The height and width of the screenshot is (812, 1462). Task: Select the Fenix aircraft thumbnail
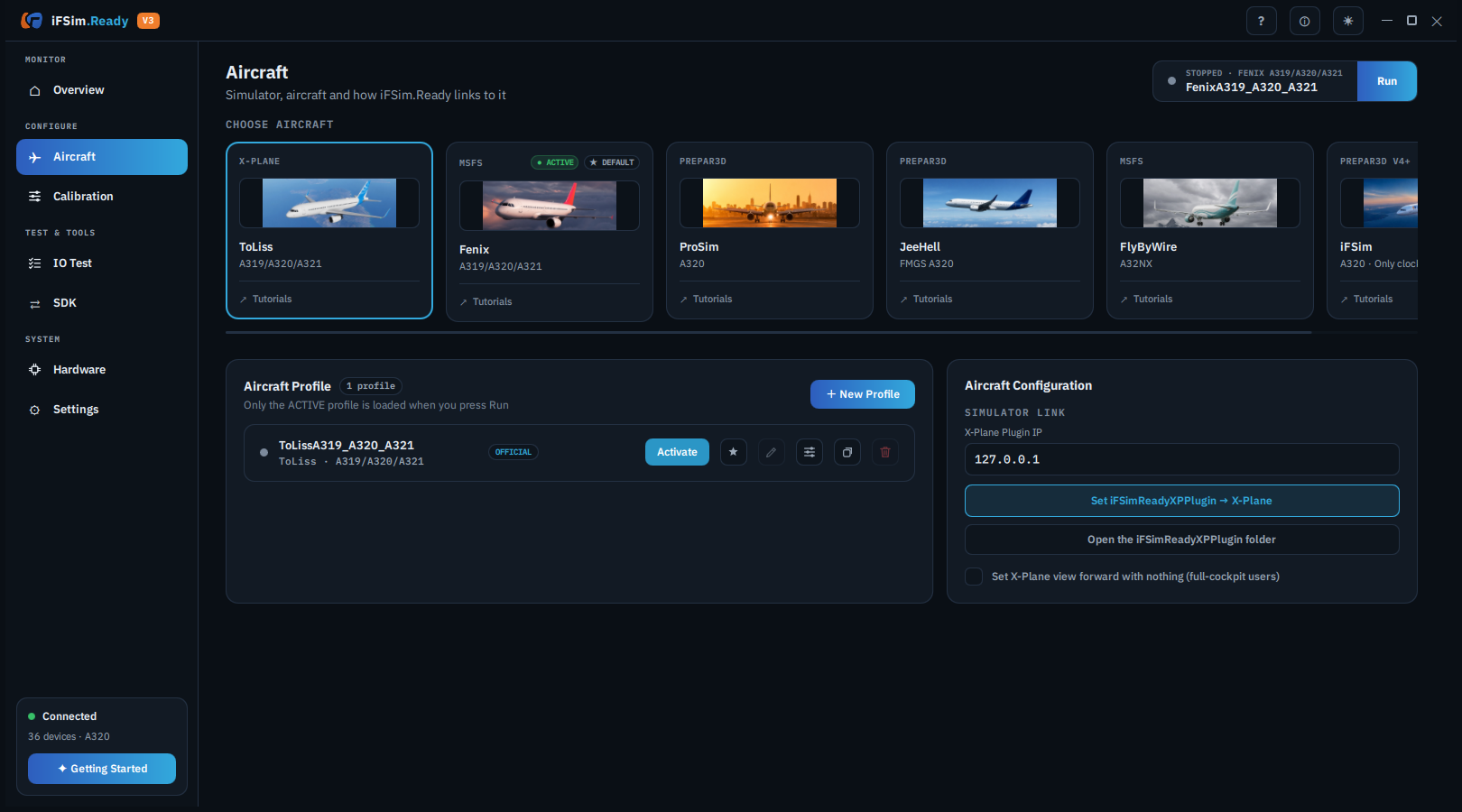[x=550, y=206]
